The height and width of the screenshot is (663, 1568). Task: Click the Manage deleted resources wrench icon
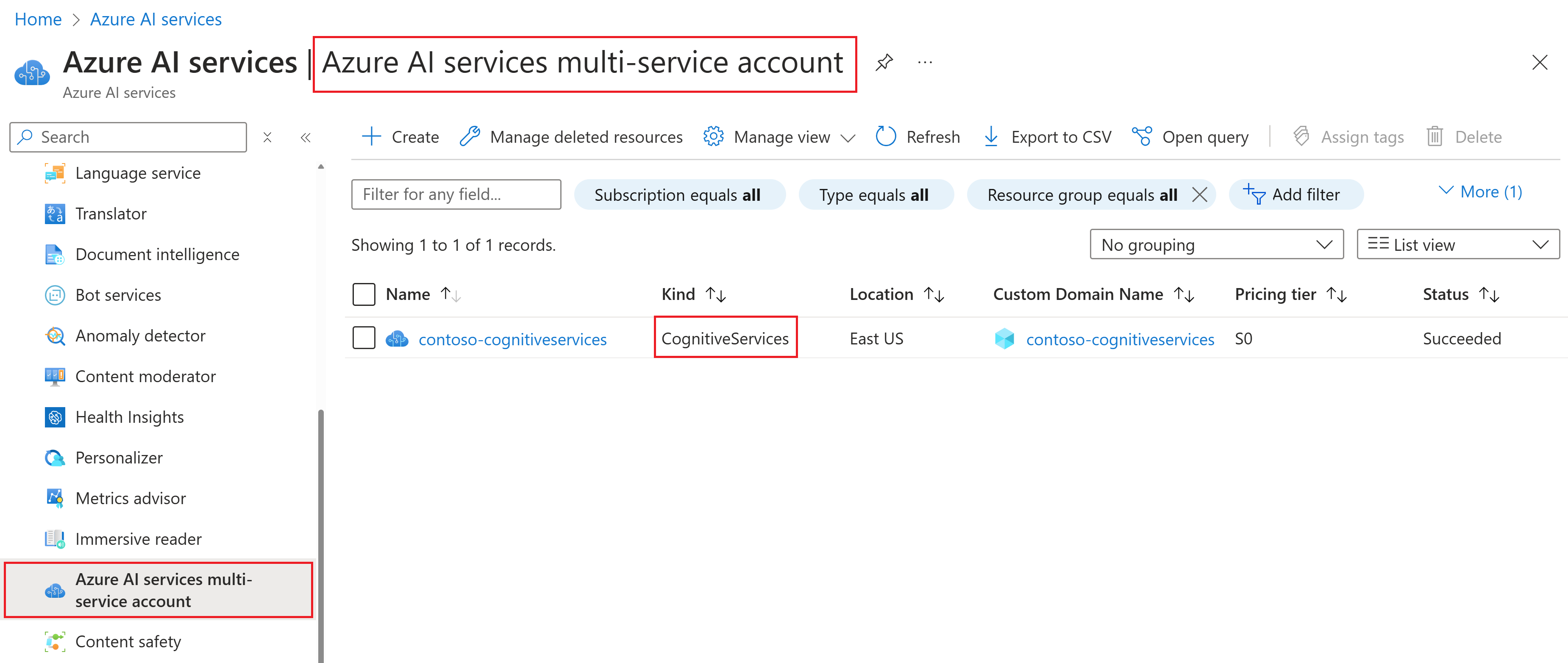[470, 137]
